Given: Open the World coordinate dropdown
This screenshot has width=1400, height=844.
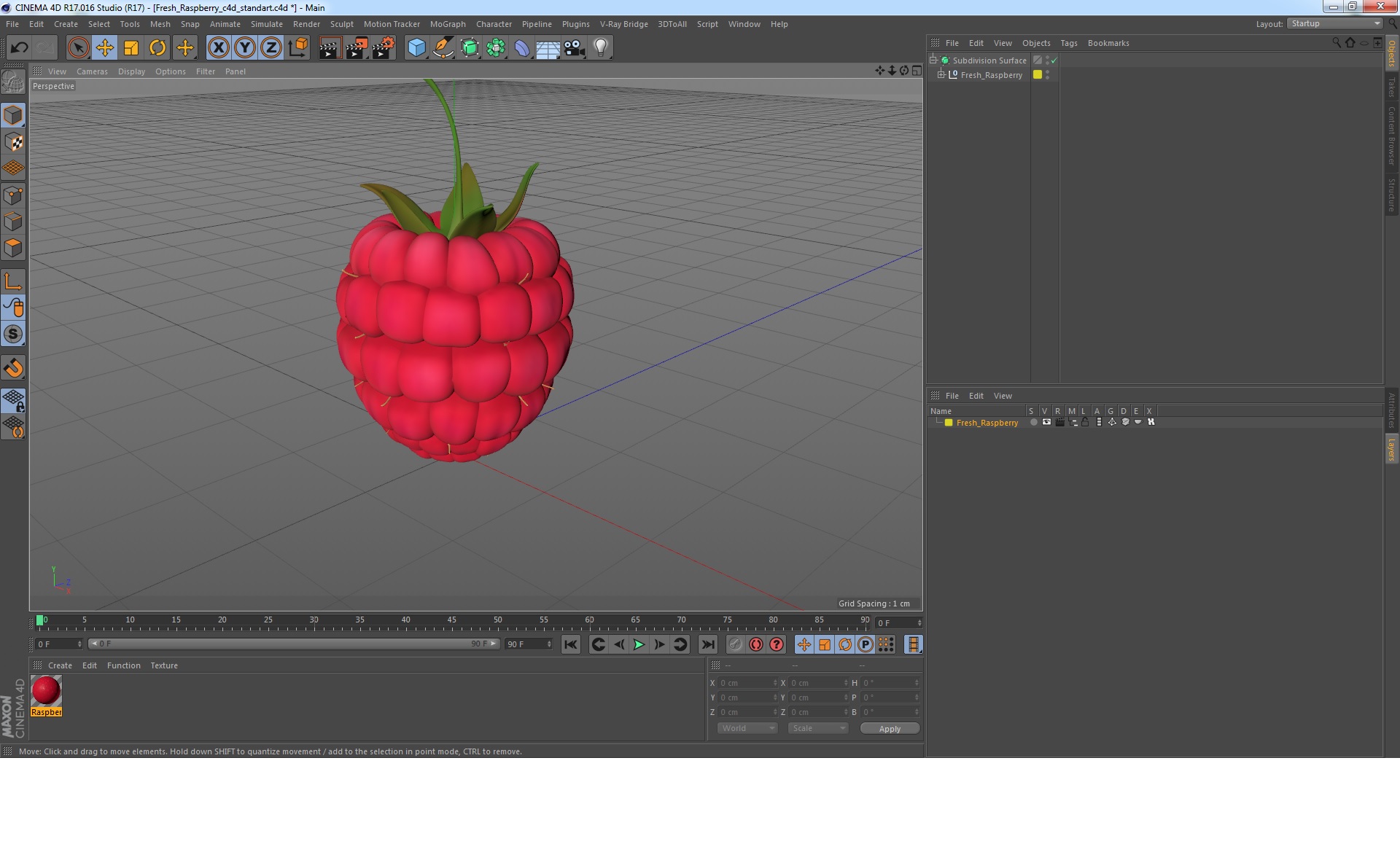Looking at the screenshot, I should tap(747, 728).
